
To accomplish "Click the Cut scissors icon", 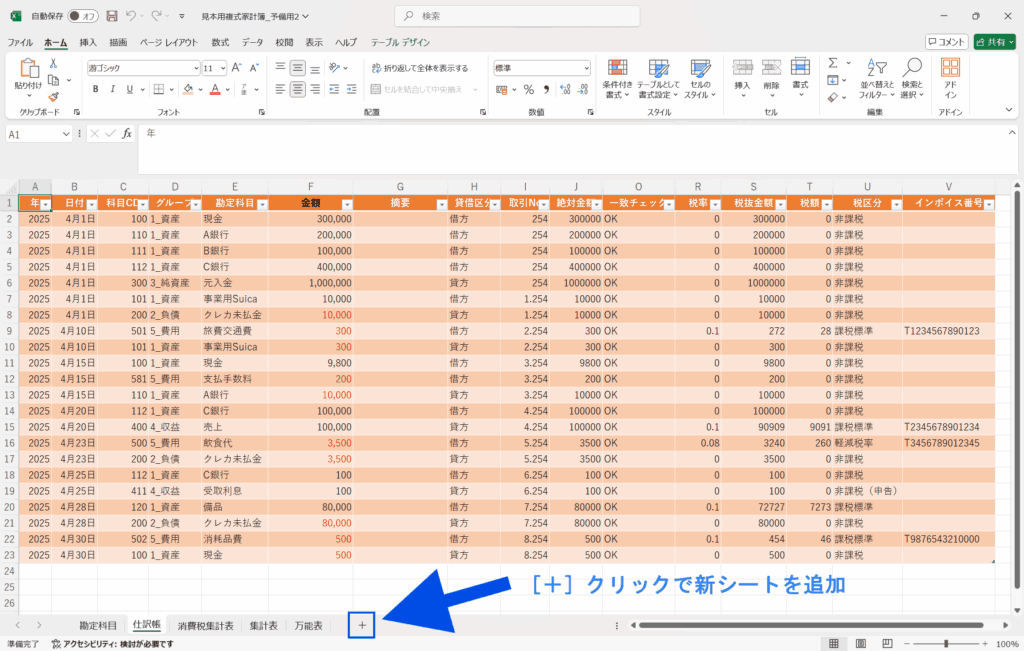I will click(54, 63).
